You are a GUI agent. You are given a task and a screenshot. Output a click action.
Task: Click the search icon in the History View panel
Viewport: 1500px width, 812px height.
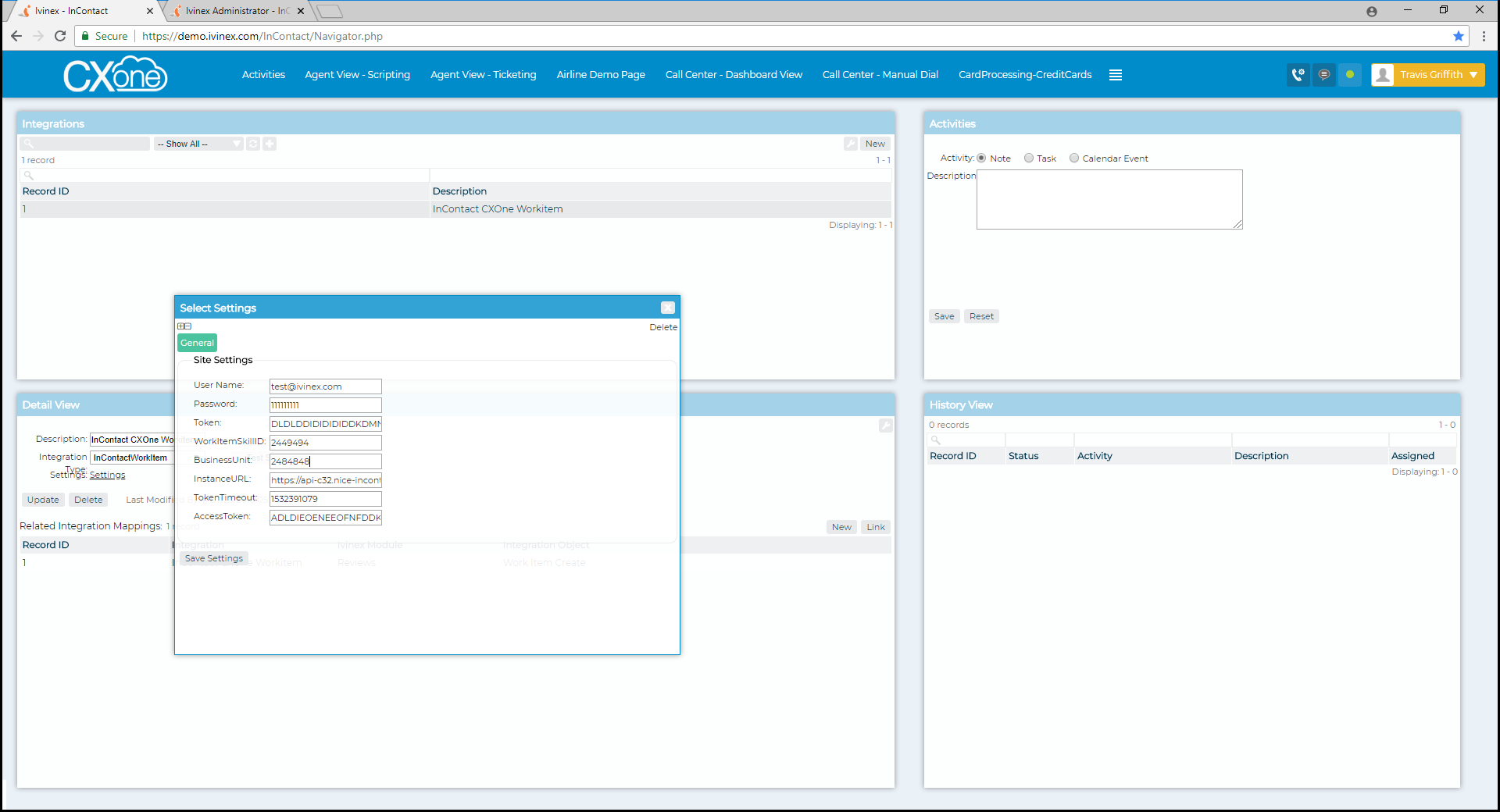point(935,440)
